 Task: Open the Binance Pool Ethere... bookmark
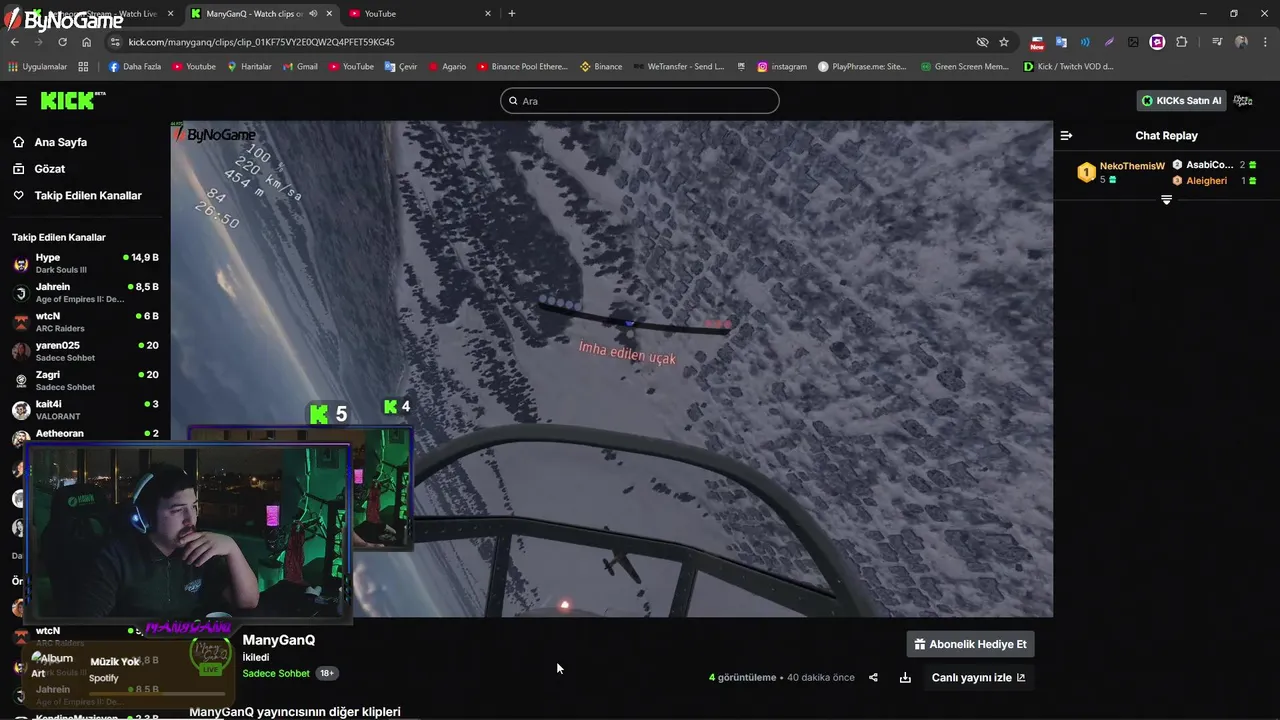coord(522,67)
